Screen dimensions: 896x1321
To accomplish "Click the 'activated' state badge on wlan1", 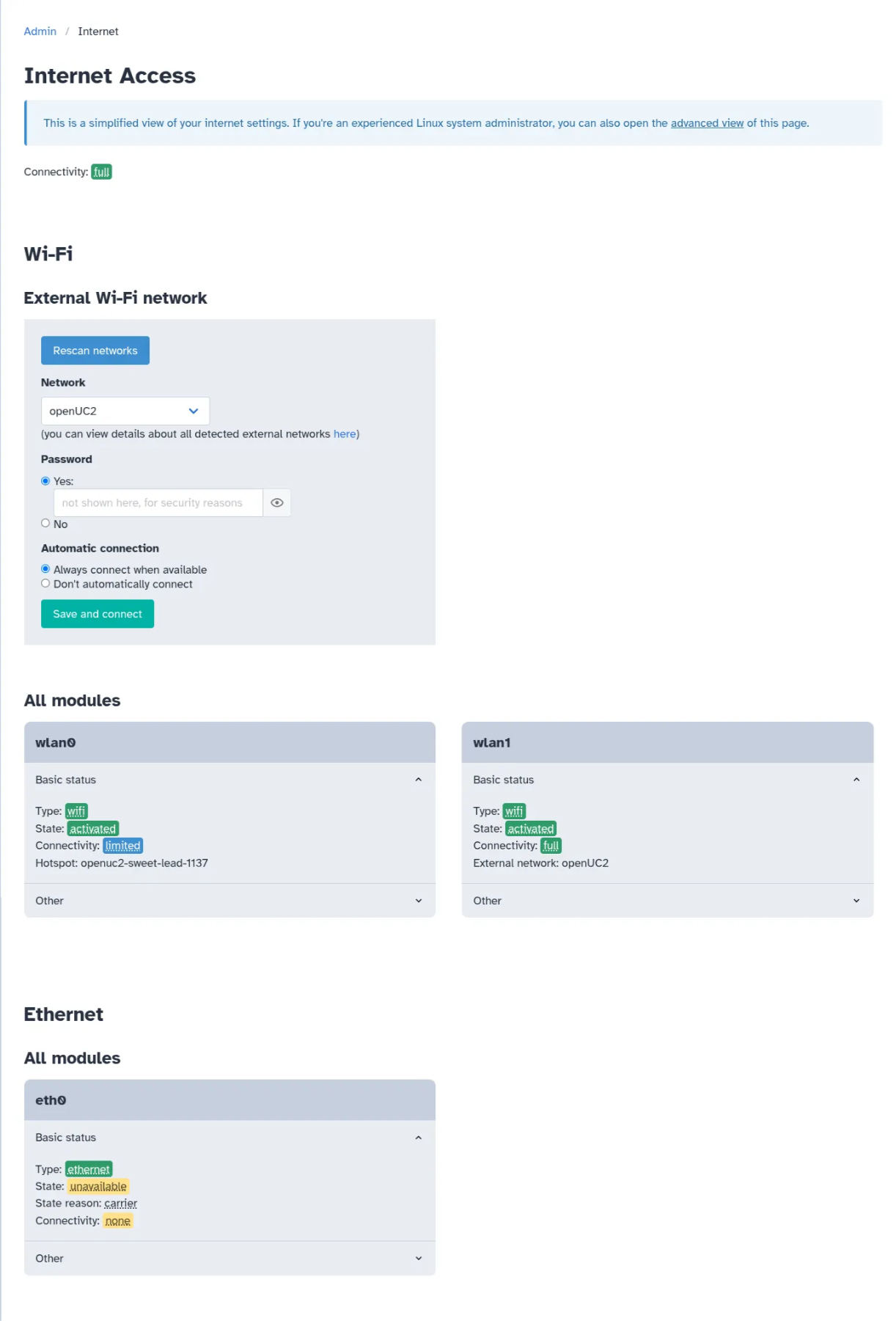I will coord(530,828).
